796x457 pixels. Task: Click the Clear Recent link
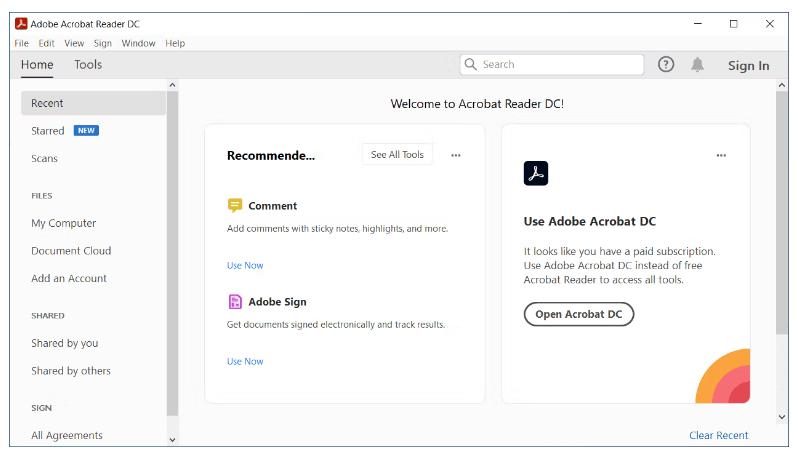(x=718, y=435)
